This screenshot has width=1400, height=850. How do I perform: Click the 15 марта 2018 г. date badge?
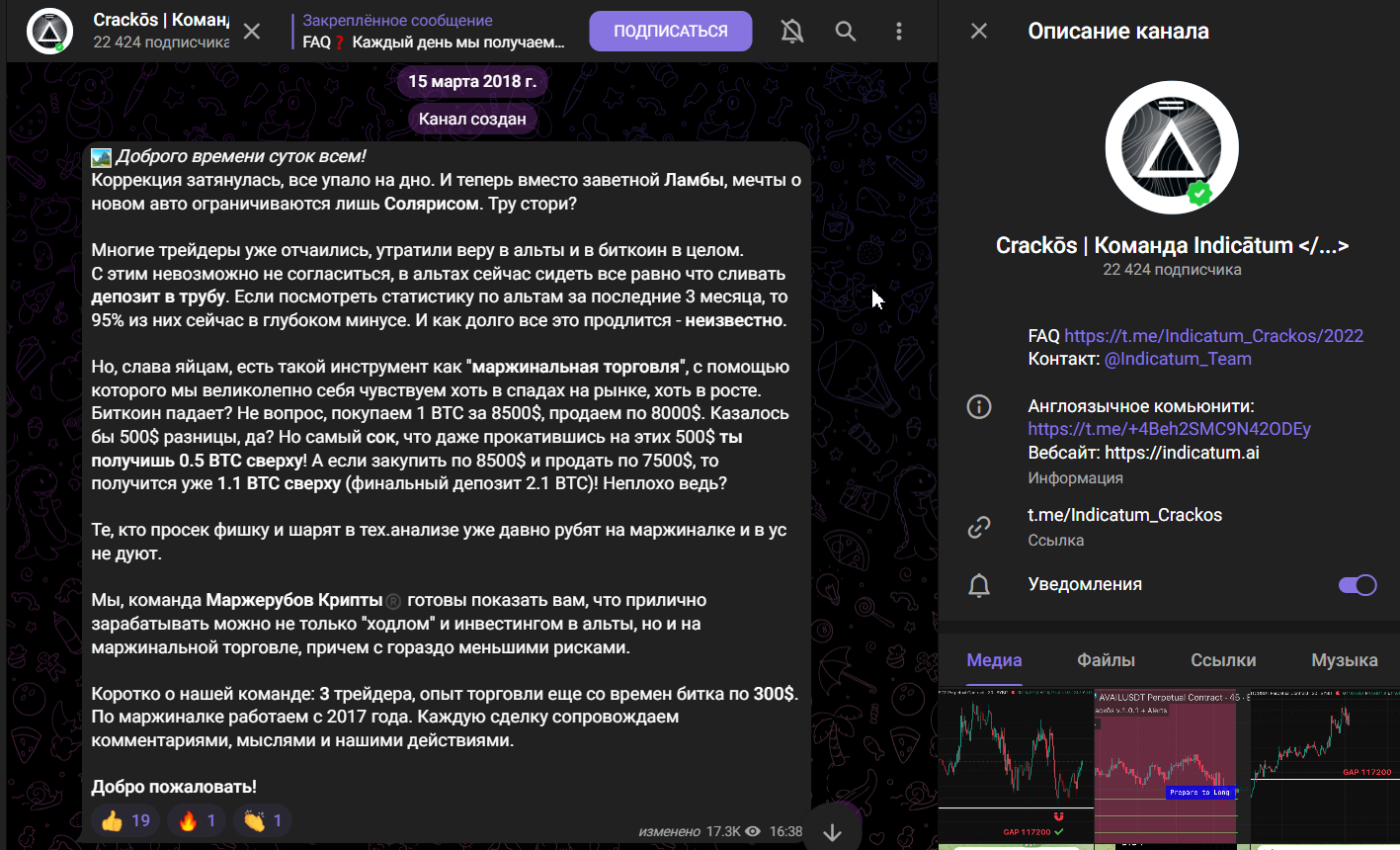coord(472,81)
